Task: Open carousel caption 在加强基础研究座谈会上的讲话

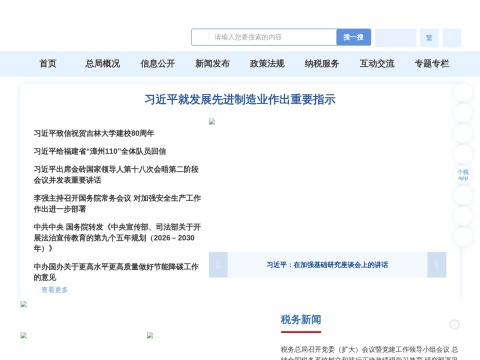Action: tap(327, 265)
